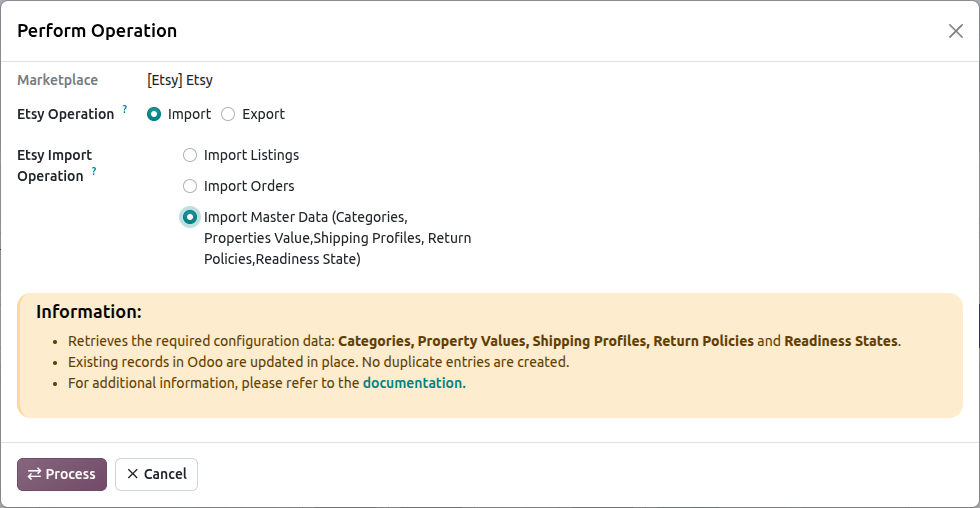This screenshot has height=508, width=980.
Task: Show help tooltip for Etsy Operation
Action: (125, 109)
